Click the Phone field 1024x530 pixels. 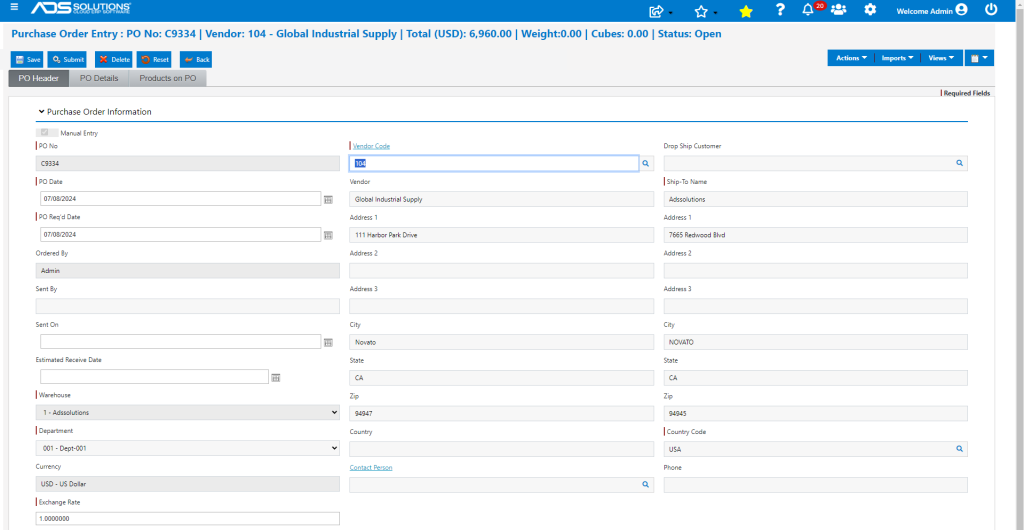click(x=816, y=484)
